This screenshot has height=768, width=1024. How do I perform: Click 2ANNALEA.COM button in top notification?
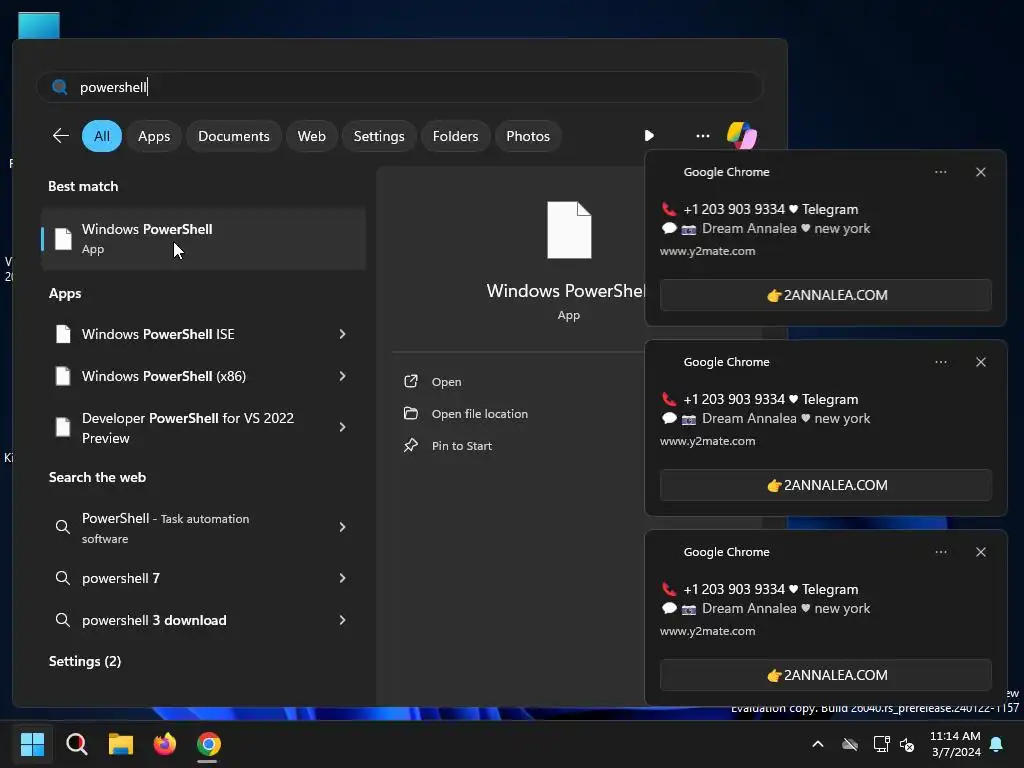(825, 295)
